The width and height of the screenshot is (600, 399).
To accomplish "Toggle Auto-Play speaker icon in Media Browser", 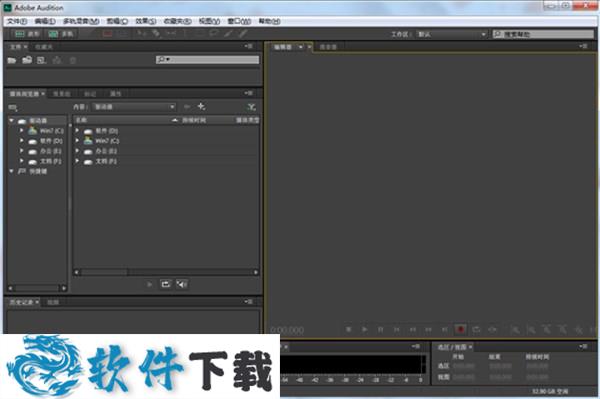I will coord(182,284).
